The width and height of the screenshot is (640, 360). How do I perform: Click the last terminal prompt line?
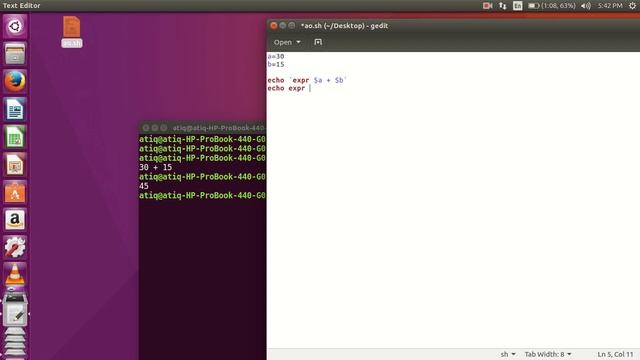pyautogui.click(x=202, y=196)
